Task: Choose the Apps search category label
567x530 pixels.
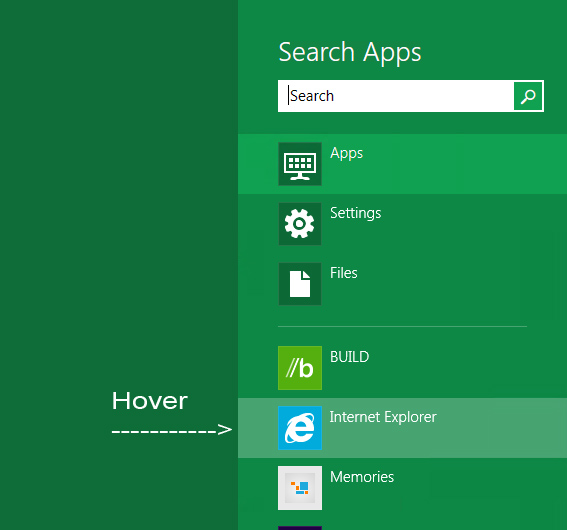Action: 346,154
